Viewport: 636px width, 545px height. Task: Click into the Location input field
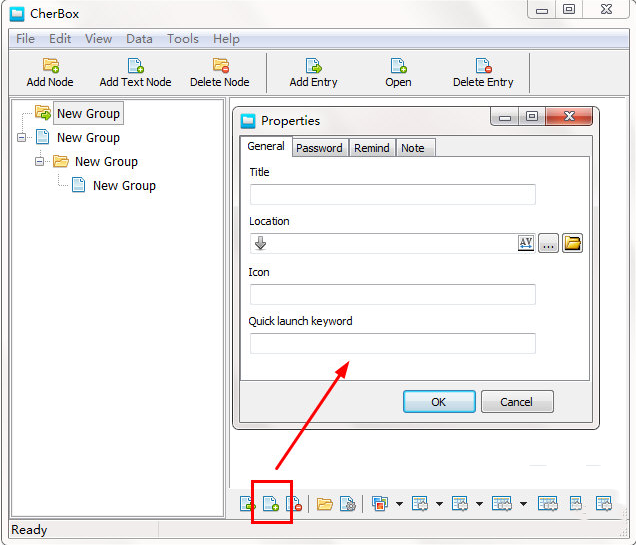(x=393, y=243)
